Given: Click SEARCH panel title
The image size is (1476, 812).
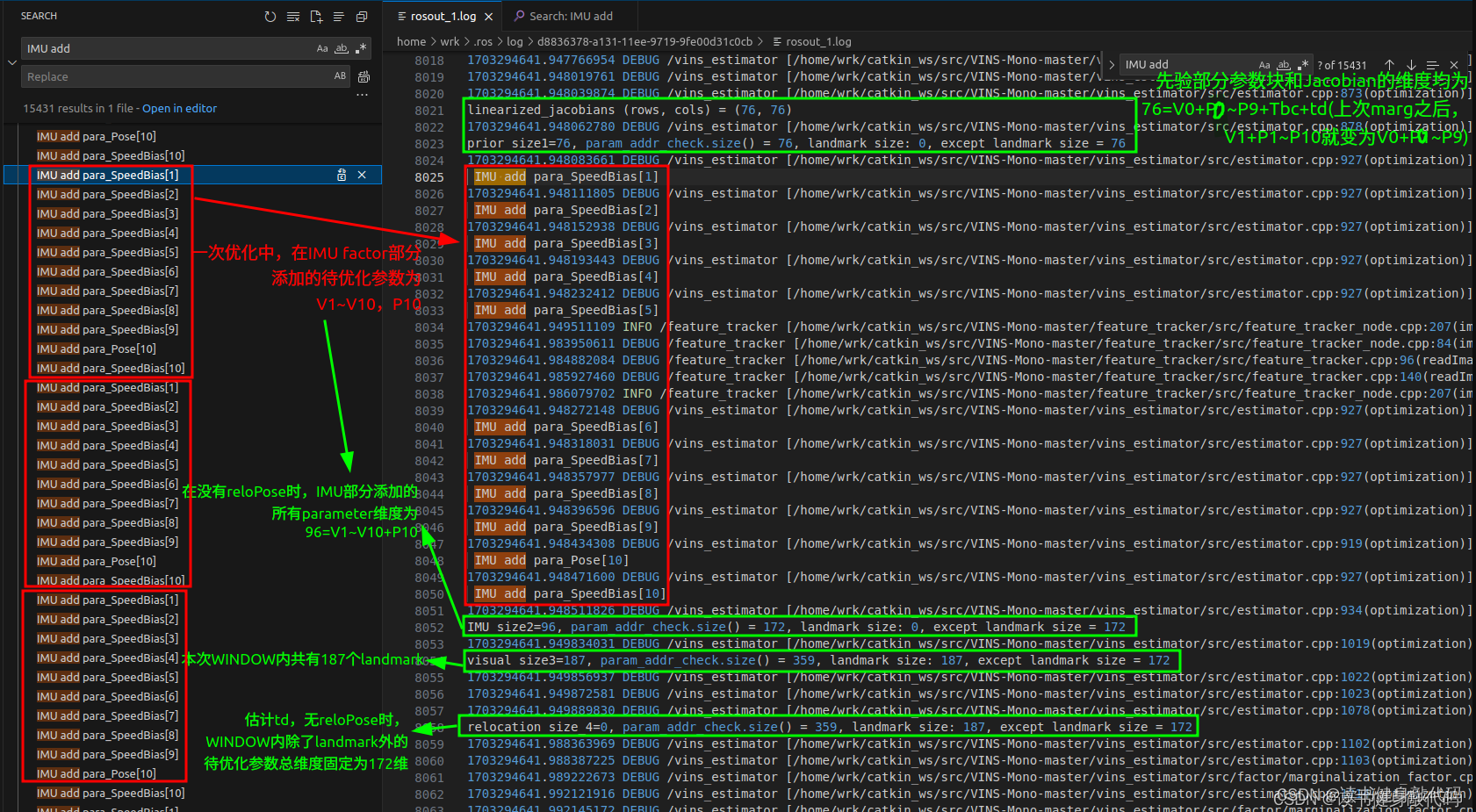Looking at the screenshot, I should 39,17.
